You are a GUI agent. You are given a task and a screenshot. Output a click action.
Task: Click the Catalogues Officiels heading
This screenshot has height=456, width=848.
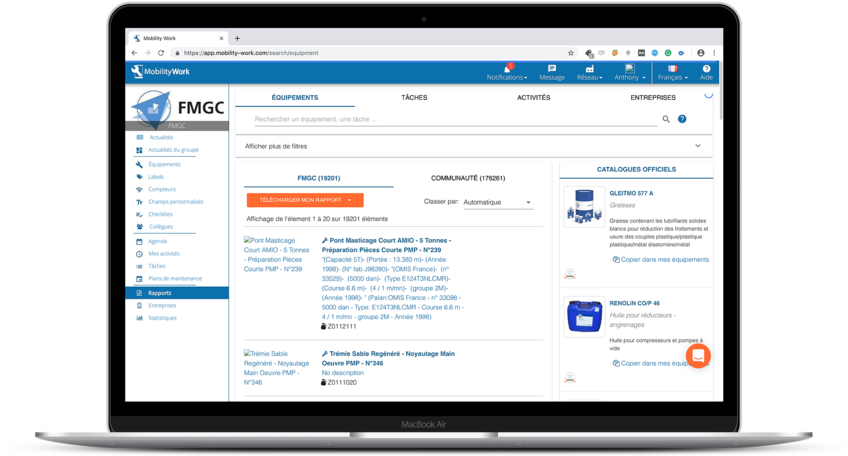tap(636, 169)
